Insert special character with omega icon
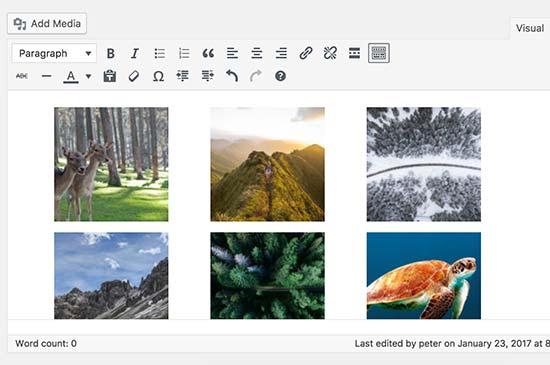The image size is (550, 365). click(159, 76)
